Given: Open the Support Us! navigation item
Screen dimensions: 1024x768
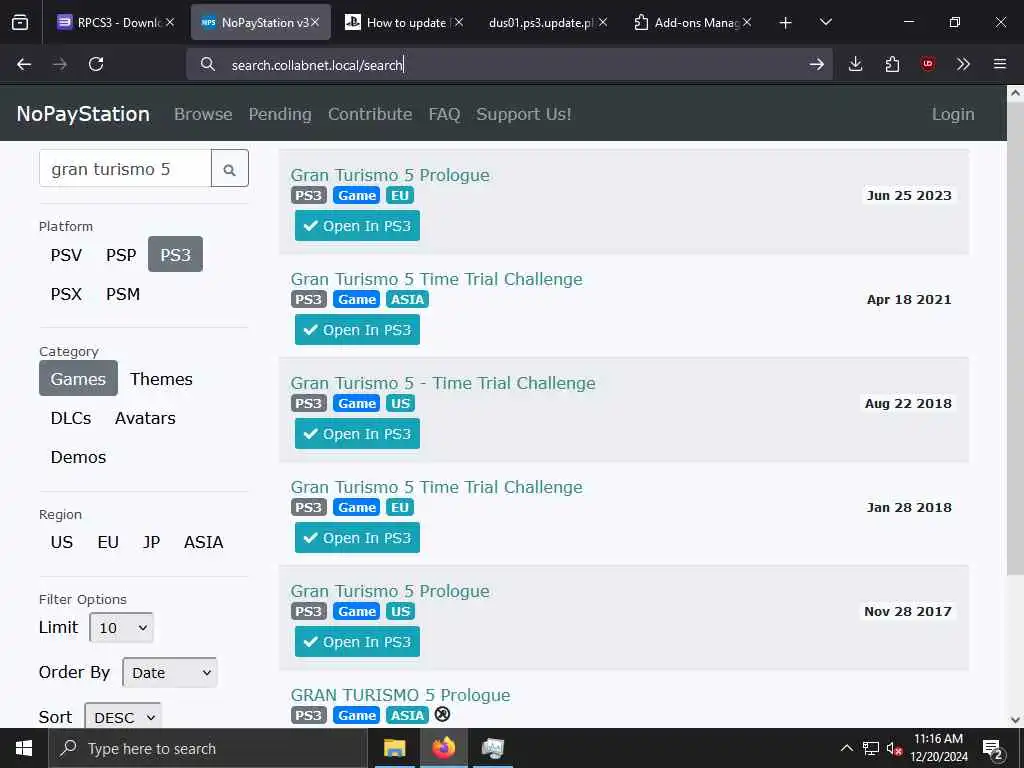Looking at the screenshot, I should pos(524,114).
